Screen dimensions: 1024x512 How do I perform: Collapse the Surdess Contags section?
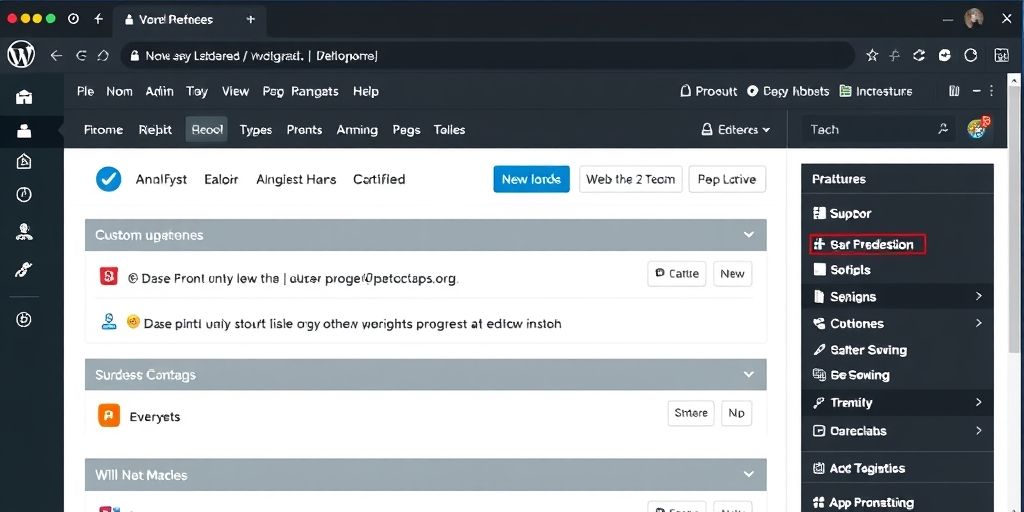(x=749, y=374)
